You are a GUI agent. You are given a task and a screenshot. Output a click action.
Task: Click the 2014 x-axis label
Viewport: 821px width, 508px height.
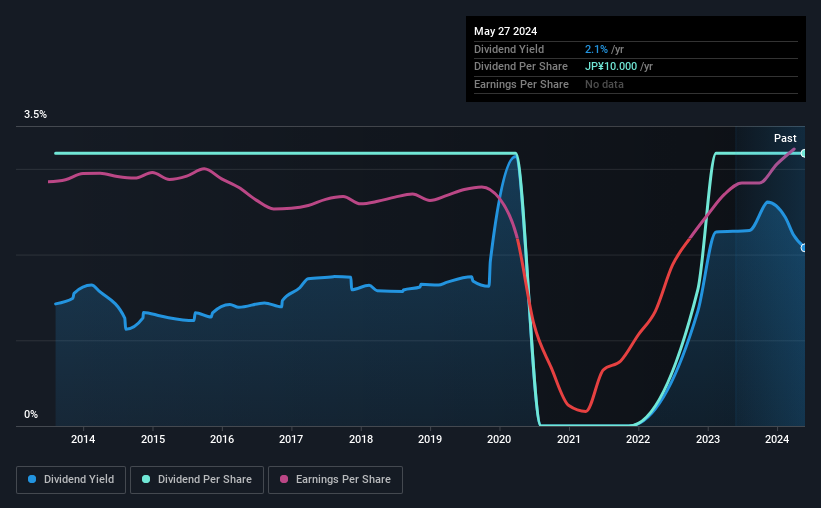pos(83,439)
